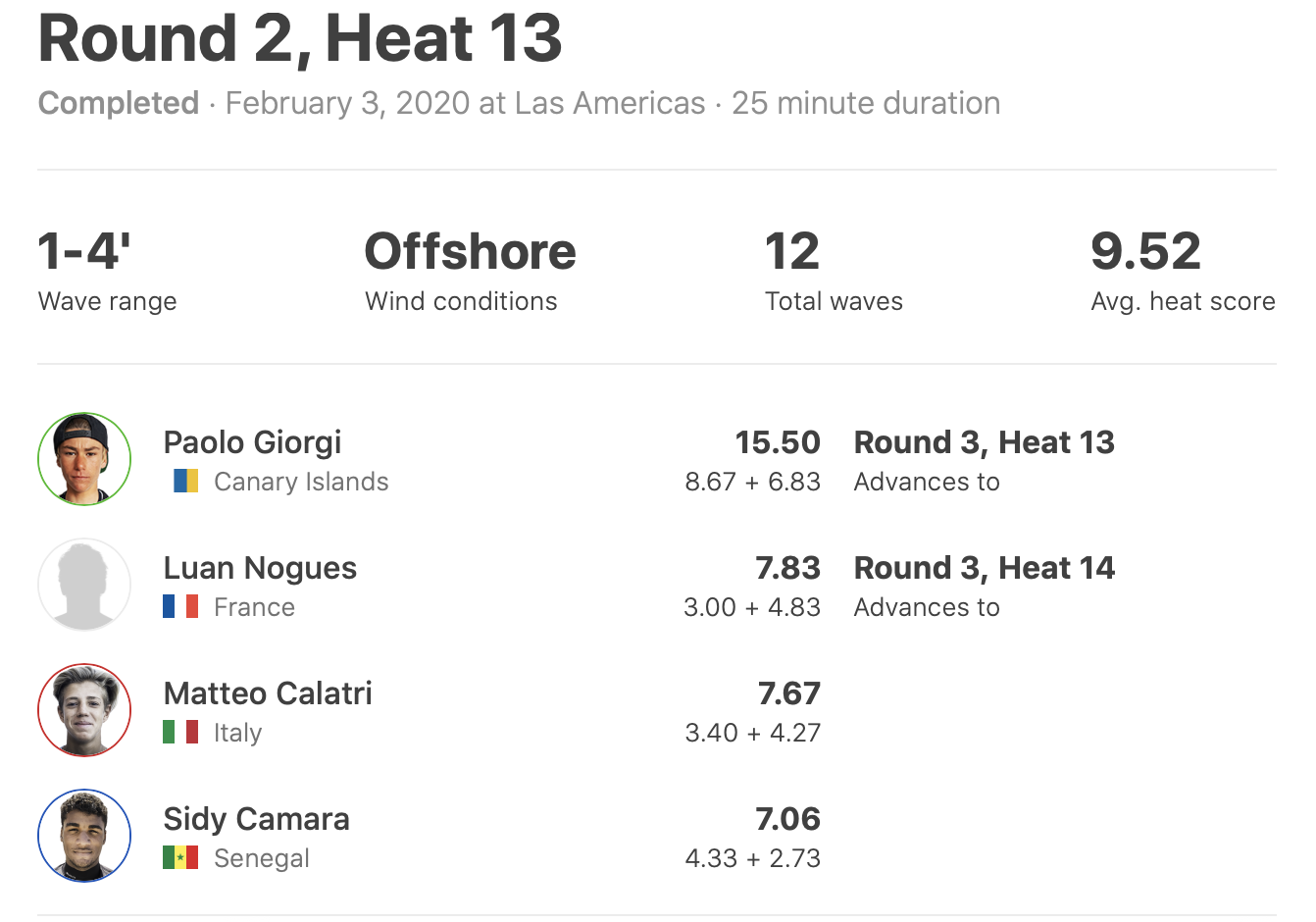
Task: Click Luan Nogues' 7.83 heat total
Action: (787, 568)
